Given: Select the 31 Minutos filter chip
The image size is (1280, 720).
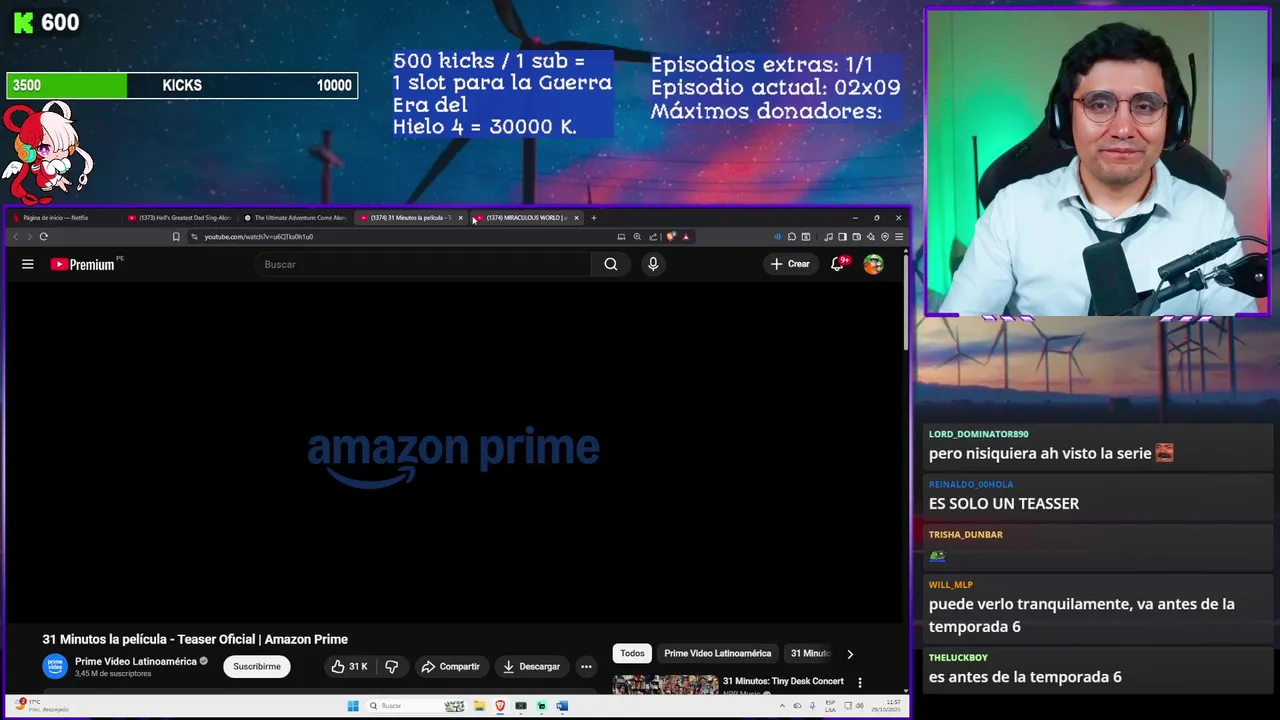Looking at the screenshot, I should tap(810, 654).
